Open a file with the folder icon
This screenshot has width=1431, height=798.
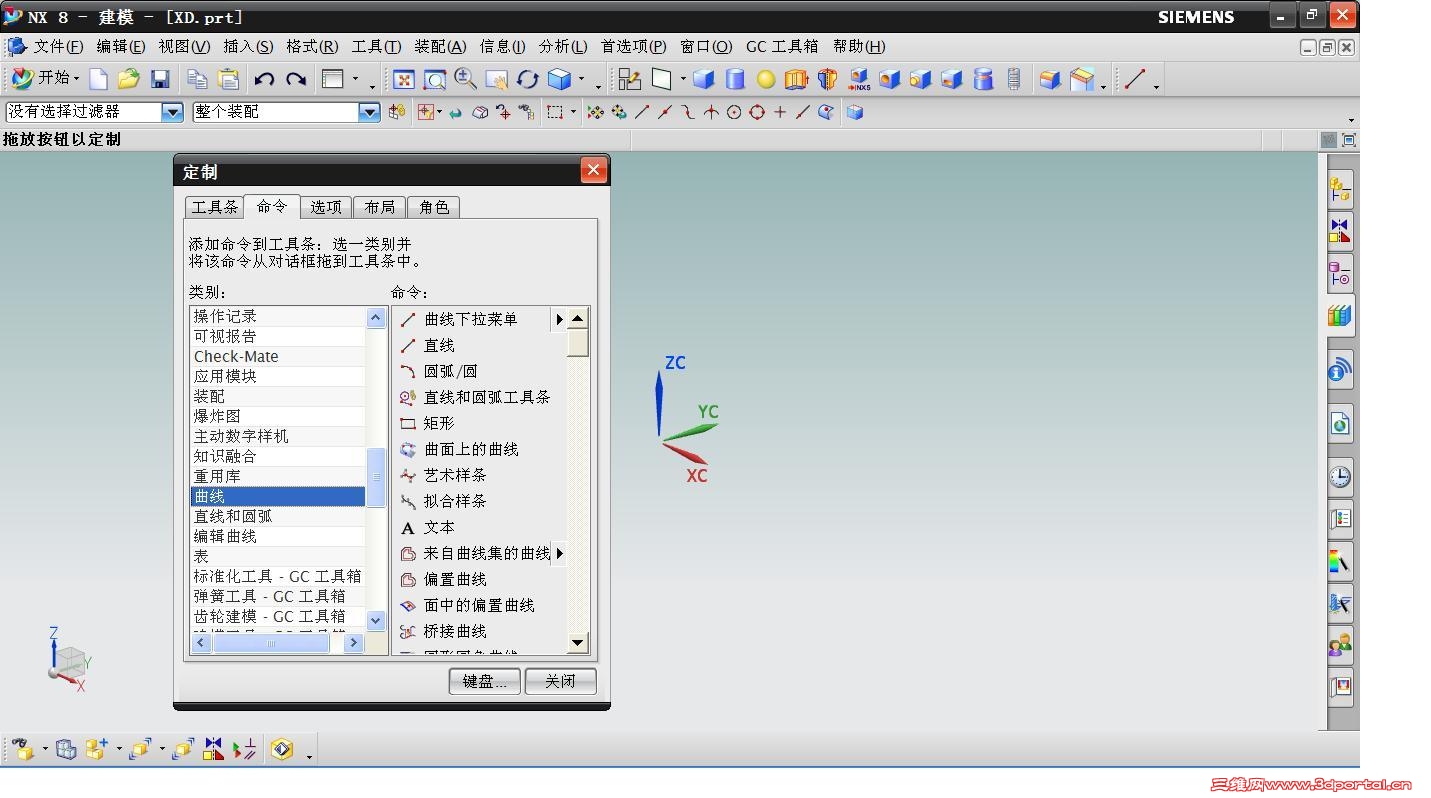tap(128, 79)
